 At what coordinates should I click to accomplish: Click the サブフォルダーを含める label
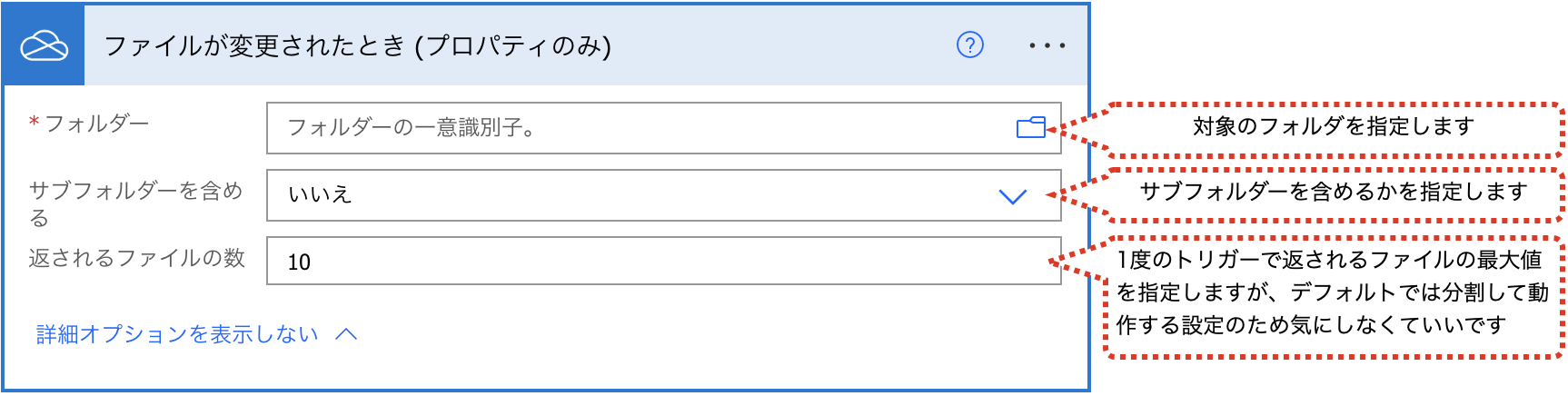point(136,203)
